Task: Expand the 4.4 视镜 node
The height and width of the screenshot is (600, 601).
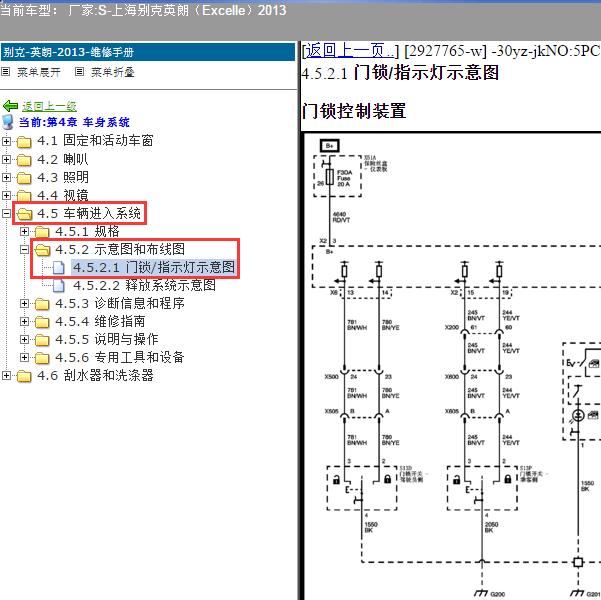Action: click(6, 195)
